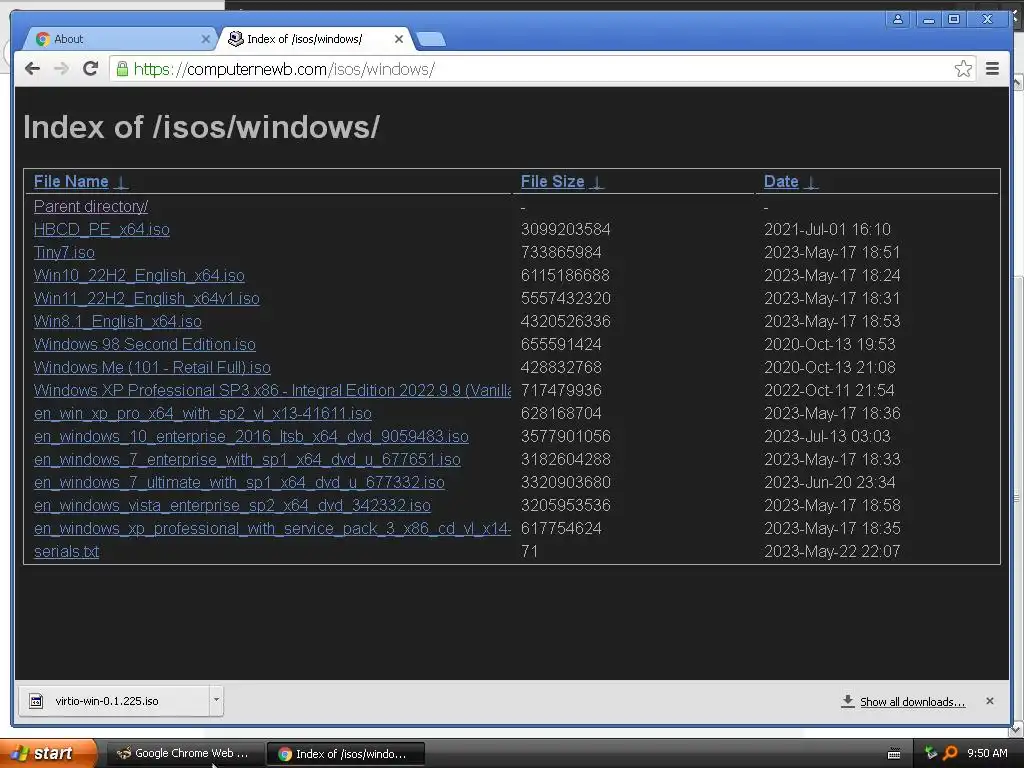Click the arrow next to File Name
Image resolution: width=1024 pixels, height=768 pixels.
(121, 182)
